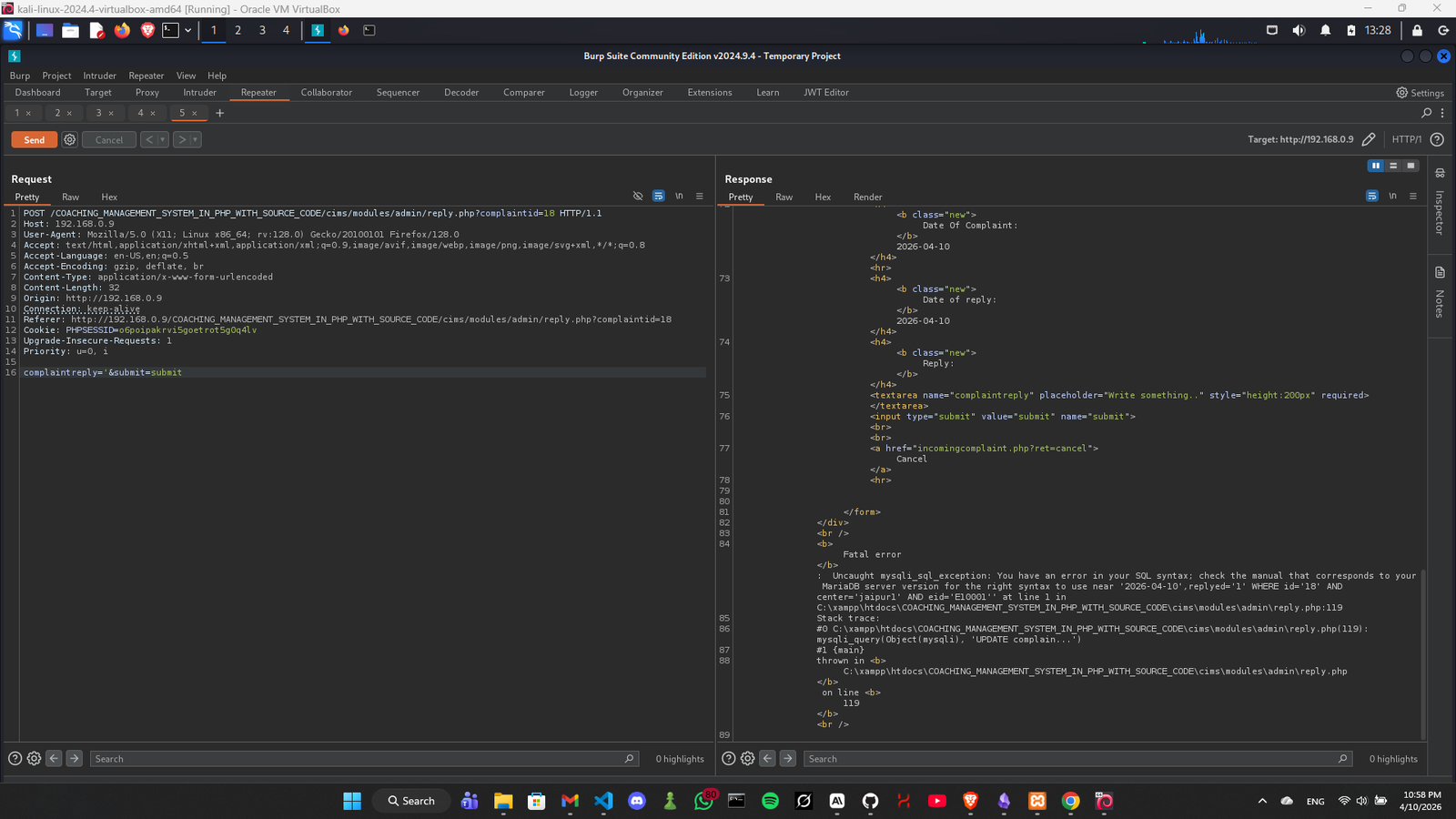The width and height of the screenshot is (1456, 819).
Task: Switch to the Decoder tab
Action: click(461, 92)
